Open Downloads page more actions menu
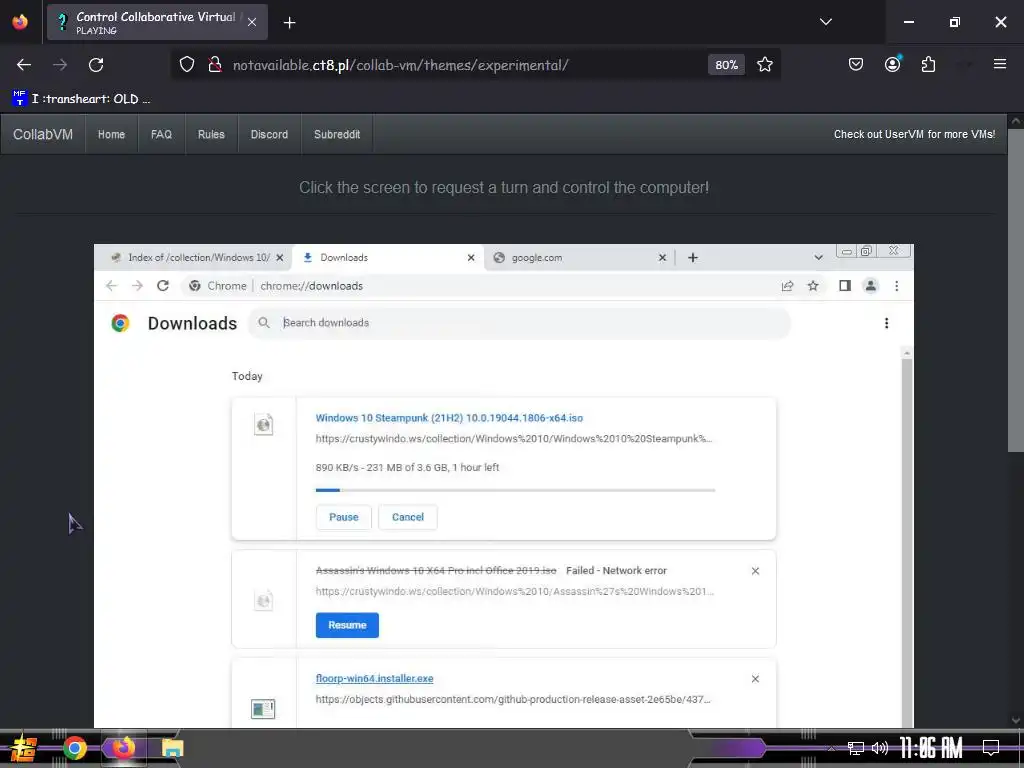The height and width of the screenshot is (768, 1024). pyautogui.click(x=886, y=323)
